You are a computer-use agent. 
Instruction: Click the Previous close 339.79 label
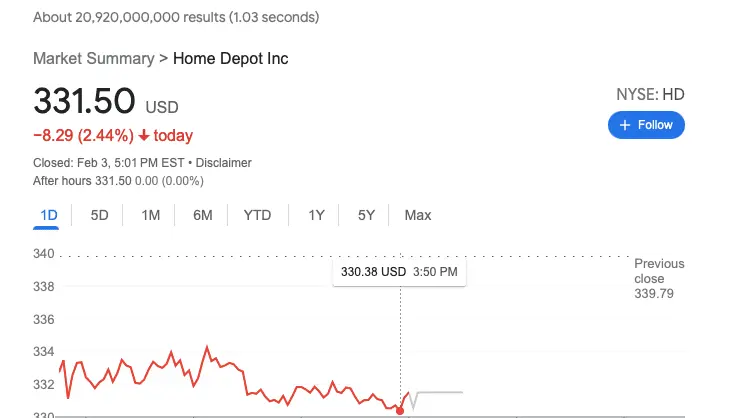point(659,278)
